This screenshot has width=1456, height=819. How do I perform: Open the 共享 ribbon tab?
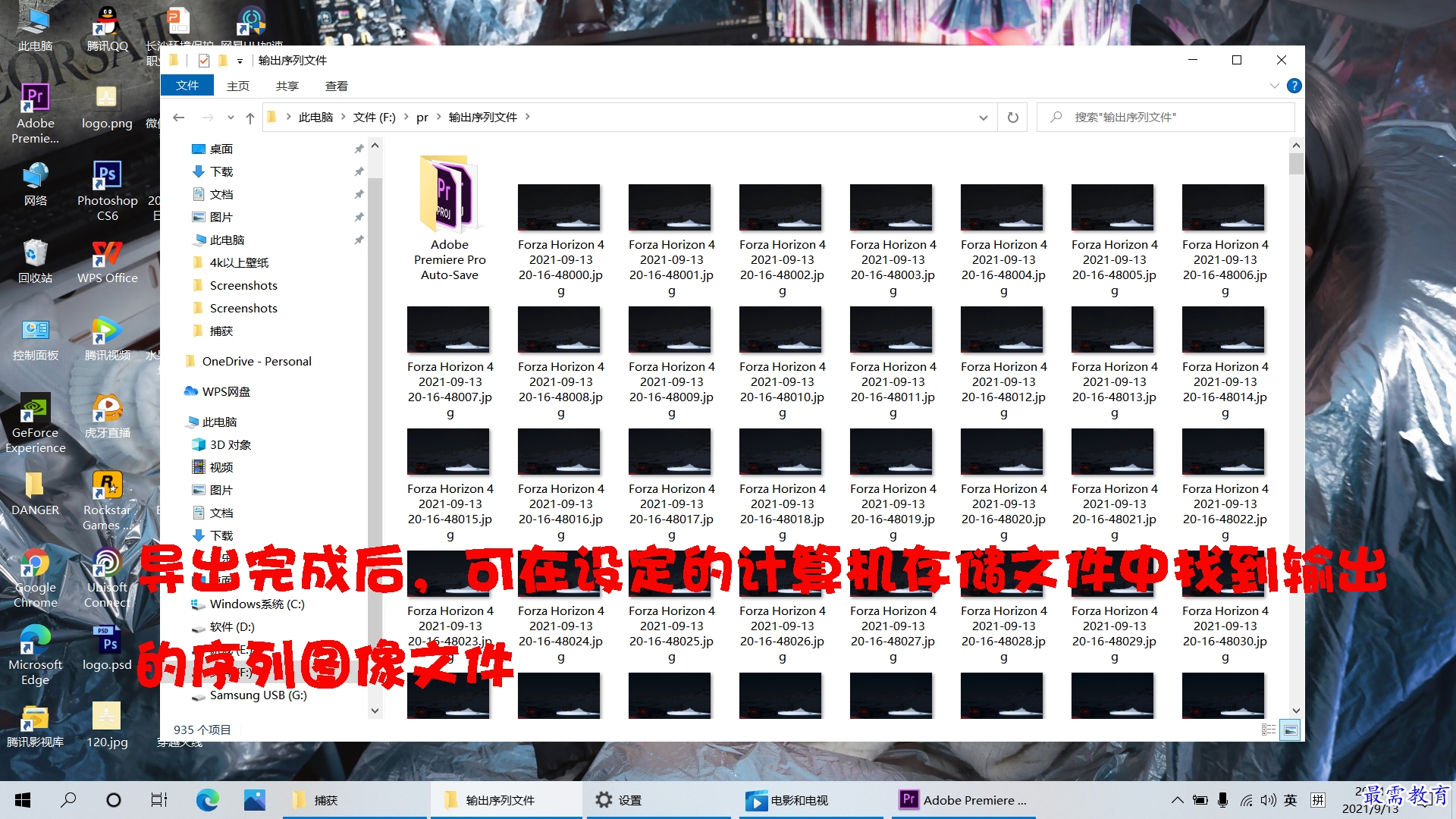pos(287,86)
